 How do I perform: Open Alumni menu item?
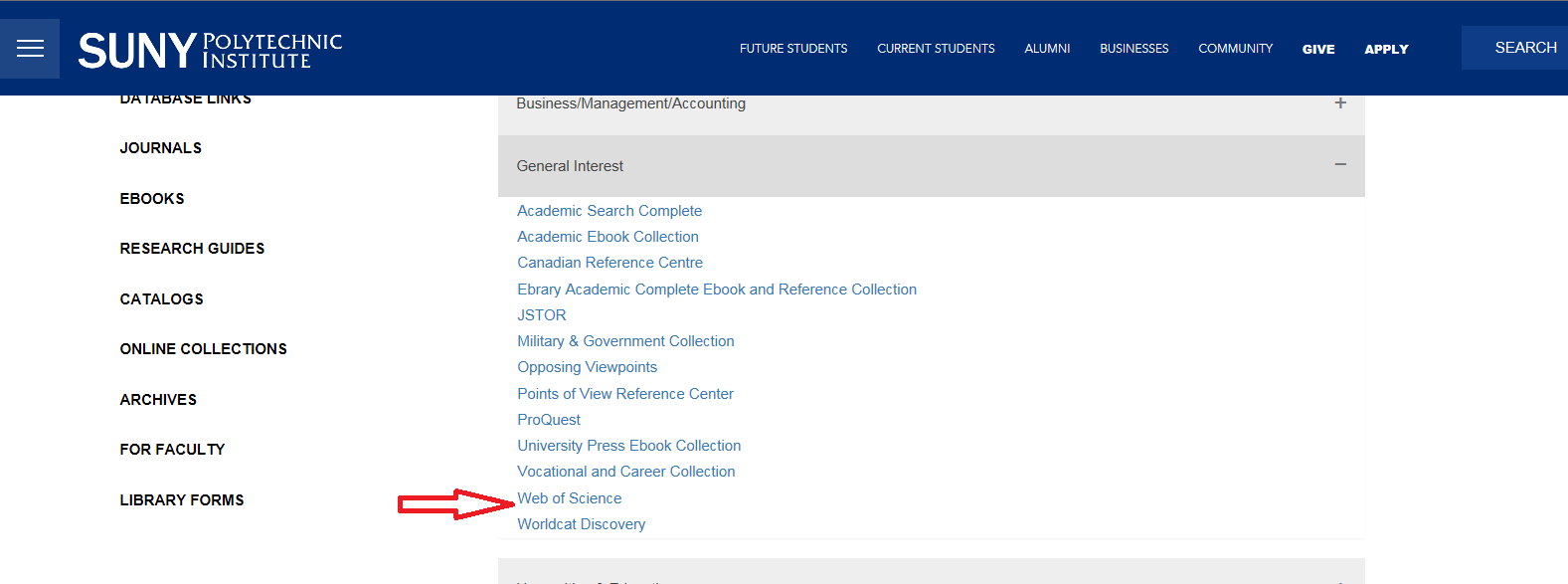[1047, 49]
